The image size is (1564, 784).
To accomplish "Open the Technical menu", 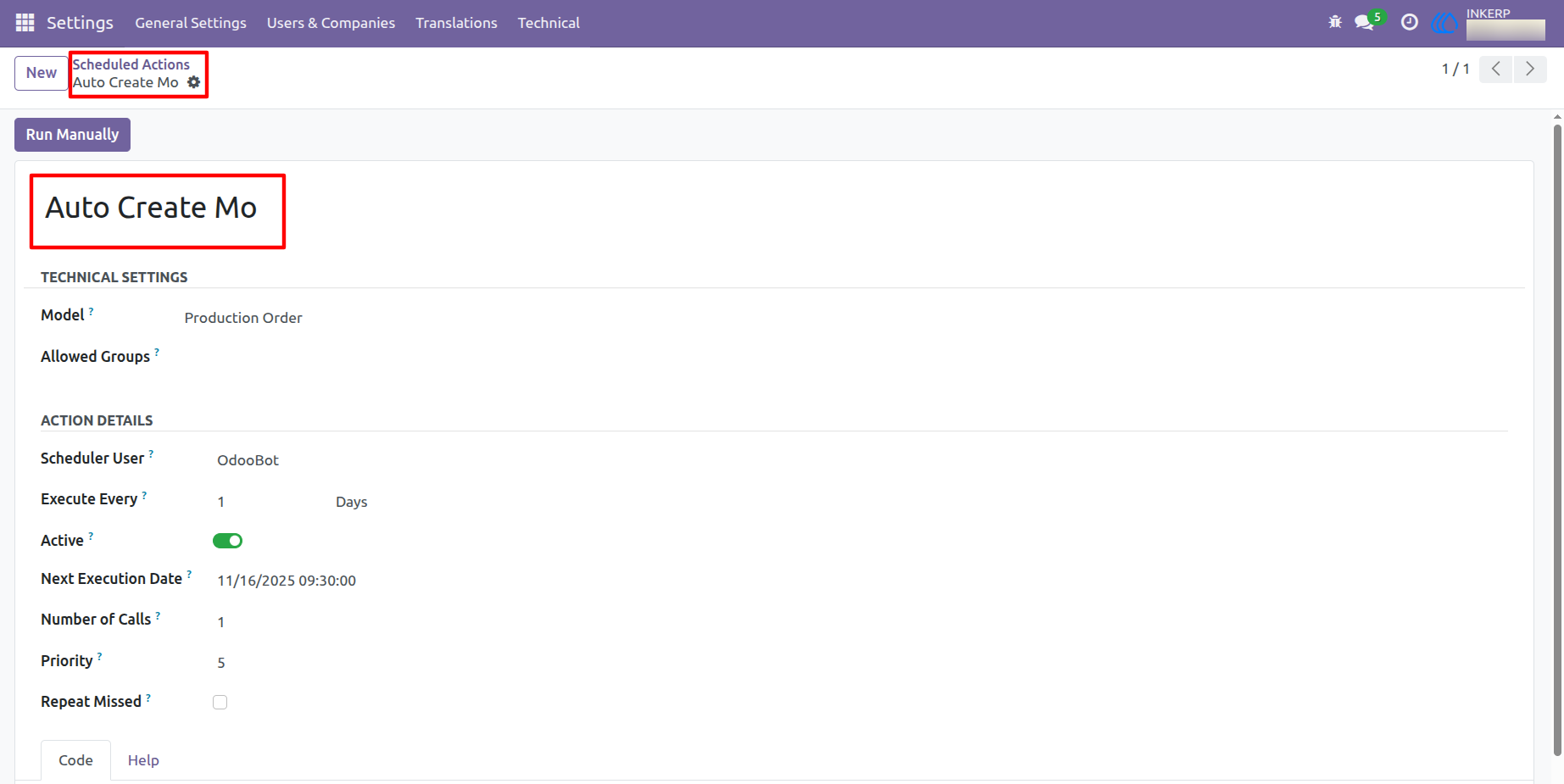I will (548, 23).
